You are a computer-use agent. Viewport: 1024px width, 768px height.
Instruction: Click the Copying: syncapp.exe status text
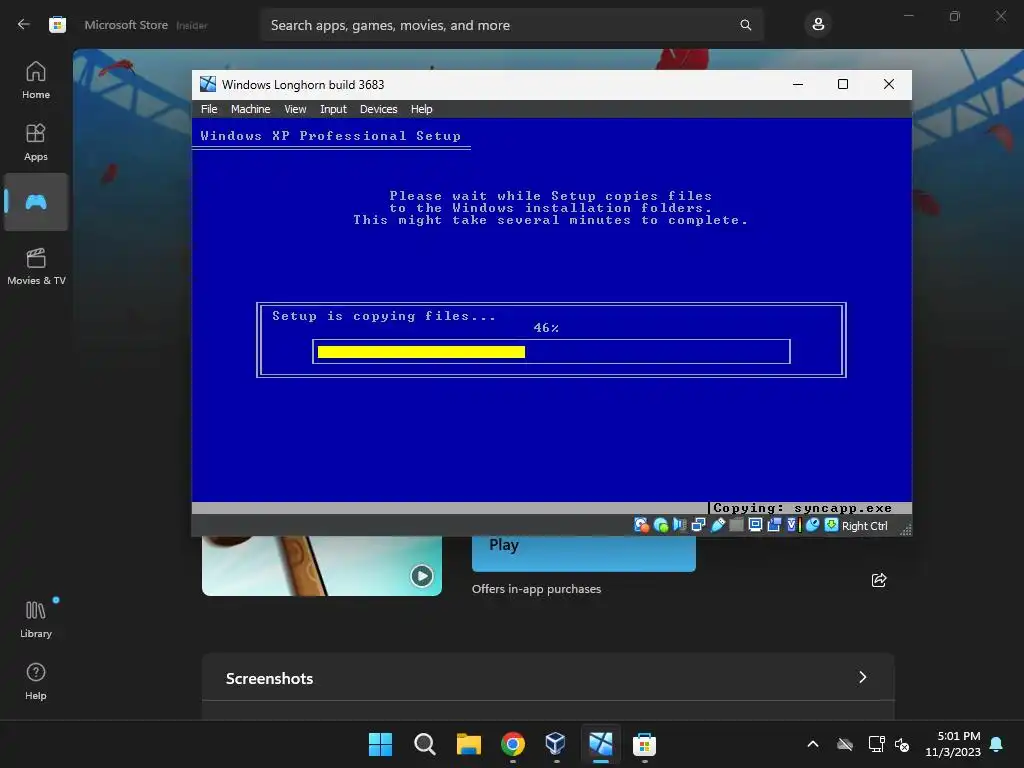803,508
